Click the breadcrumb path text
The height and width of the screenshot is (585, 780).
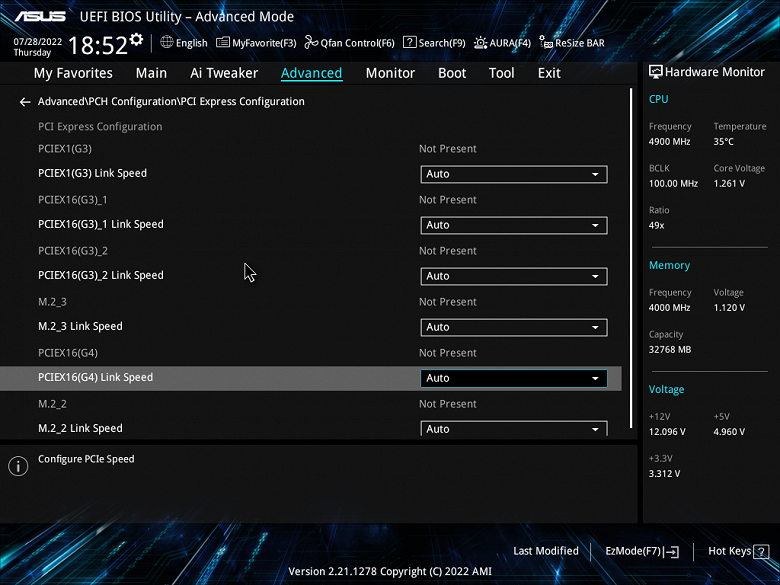[x=171, y=101]
